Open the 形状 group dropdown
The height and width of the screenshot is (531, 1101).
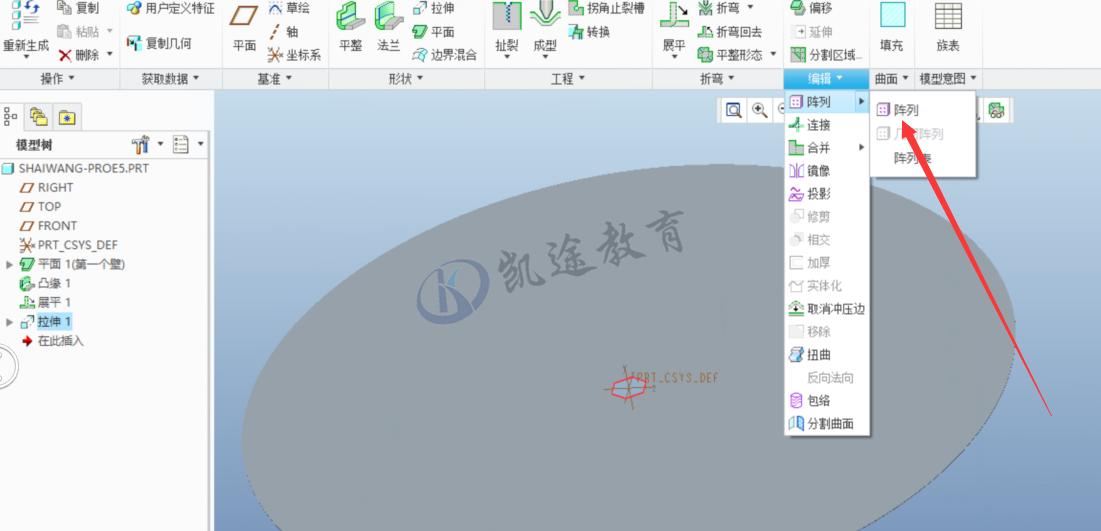point(406,79)
